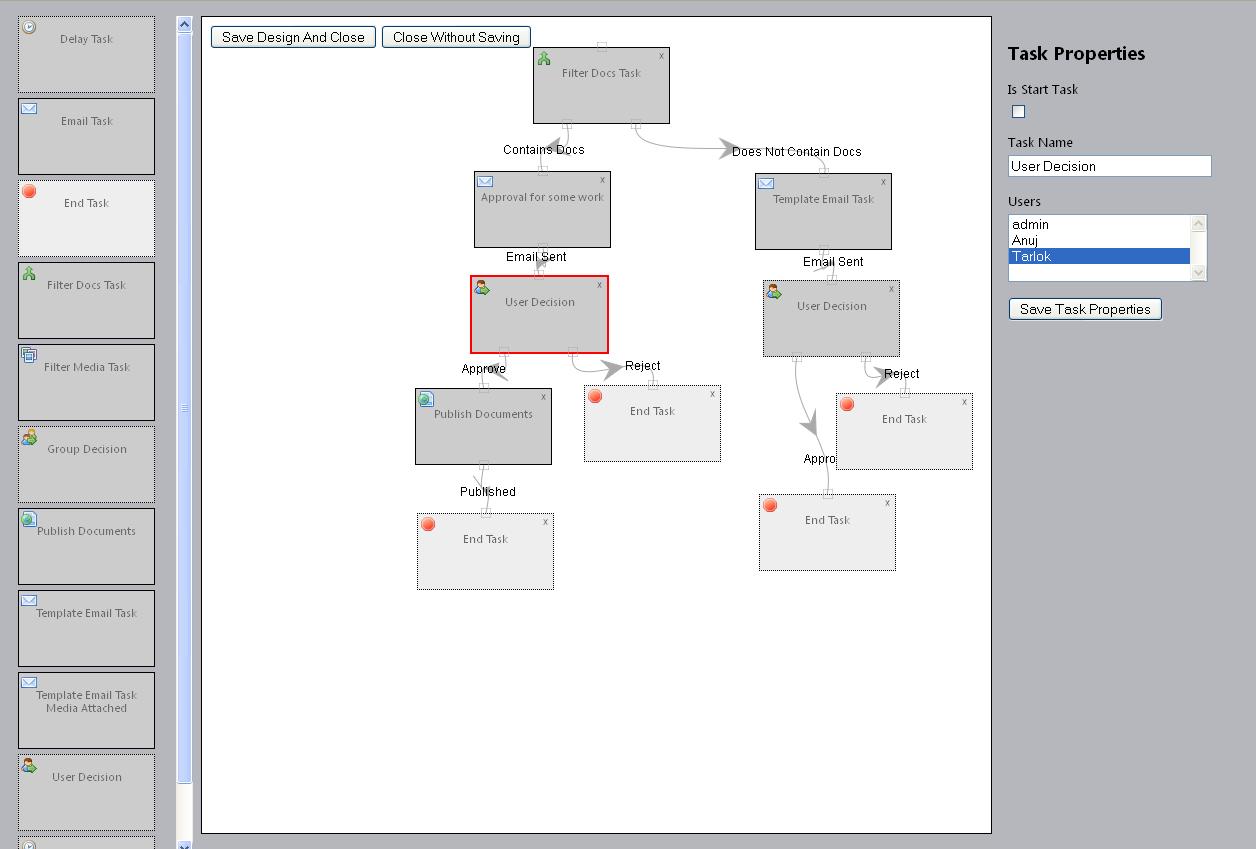Click the Approval for some work node title
Image resolution: width=1256 pixels, height=849 pixels.
[x=542, y=197]
